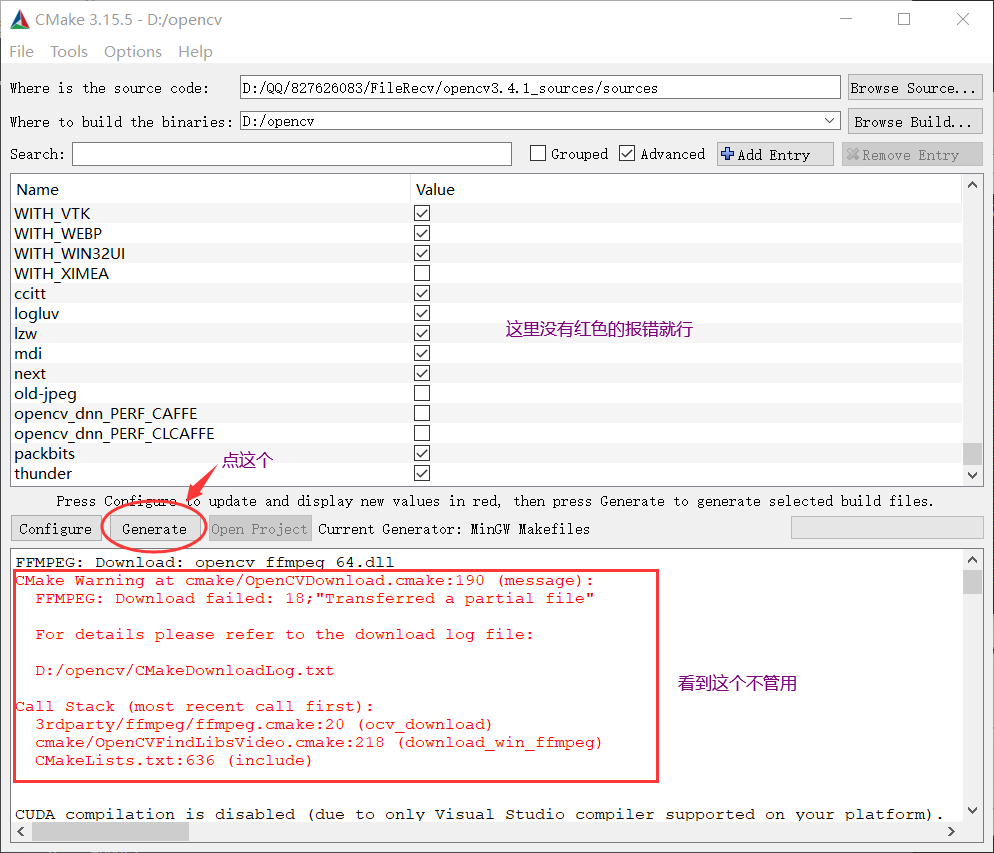The height and width of the screenshot is (853, 994).
Task: Close the CMake window
Action: point(963,20)
